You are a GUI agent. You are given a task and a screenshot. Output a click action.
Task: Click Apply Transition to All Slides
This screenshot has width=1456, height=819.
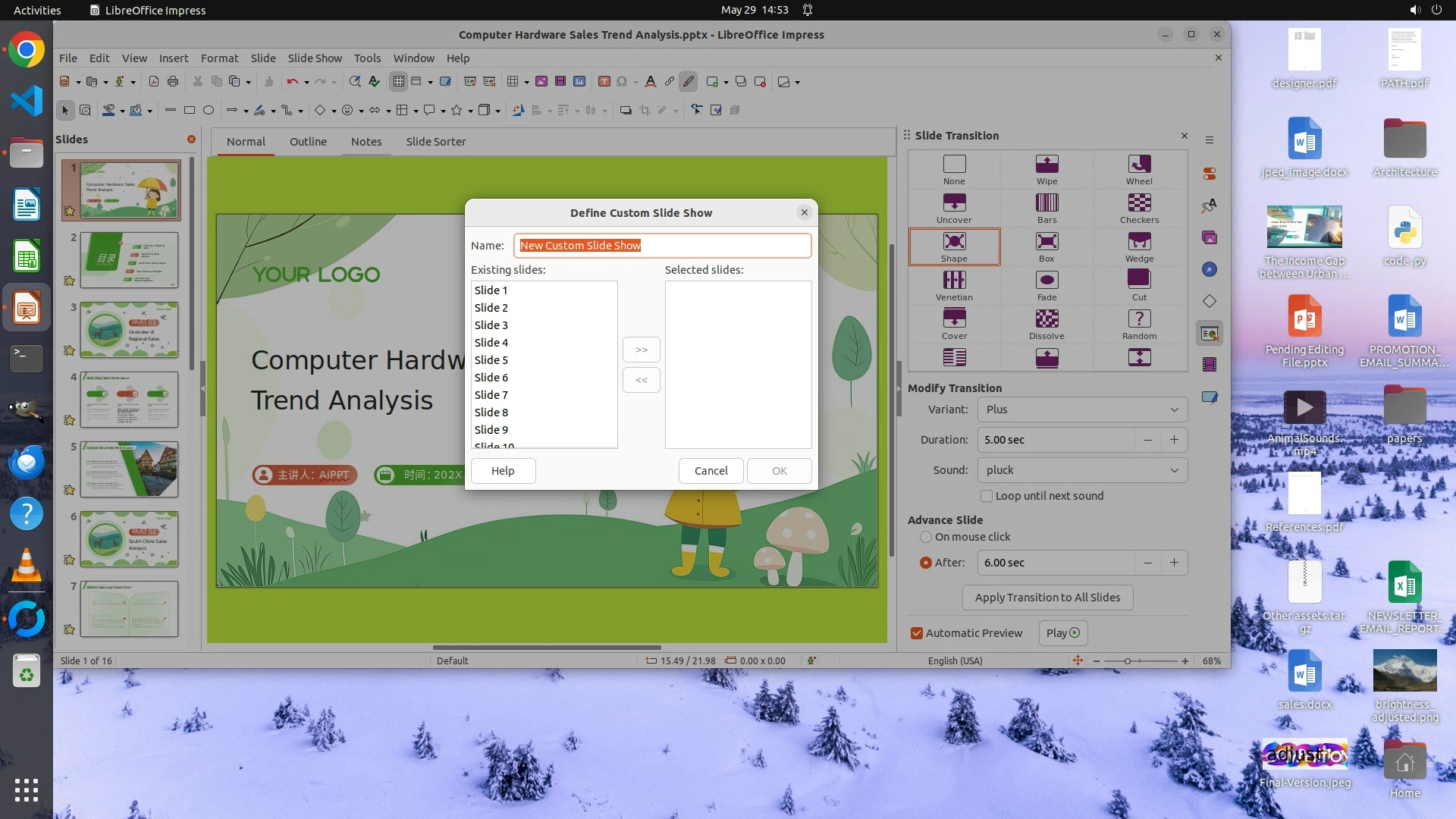pyautogui.click(x=1047, y=598)
